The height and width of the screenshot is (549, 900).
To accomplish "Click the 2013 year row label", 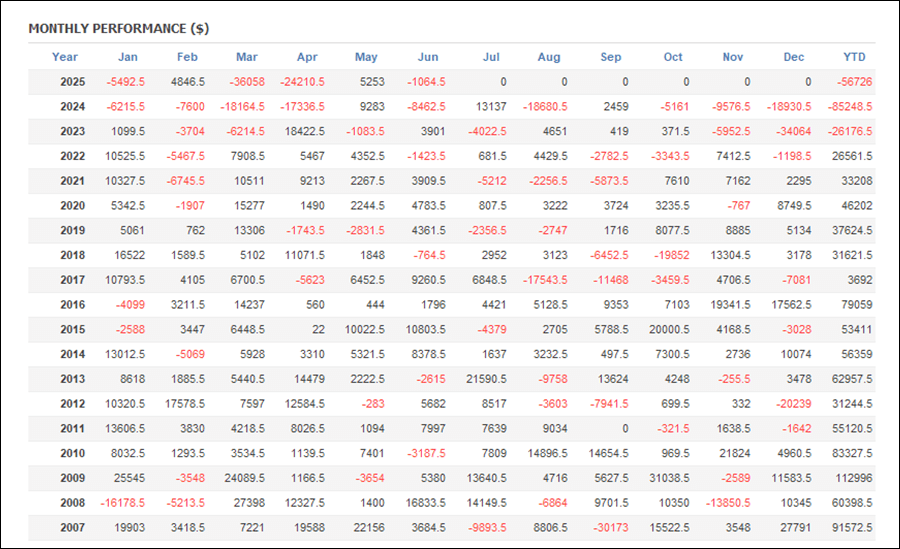I will 72,379.
